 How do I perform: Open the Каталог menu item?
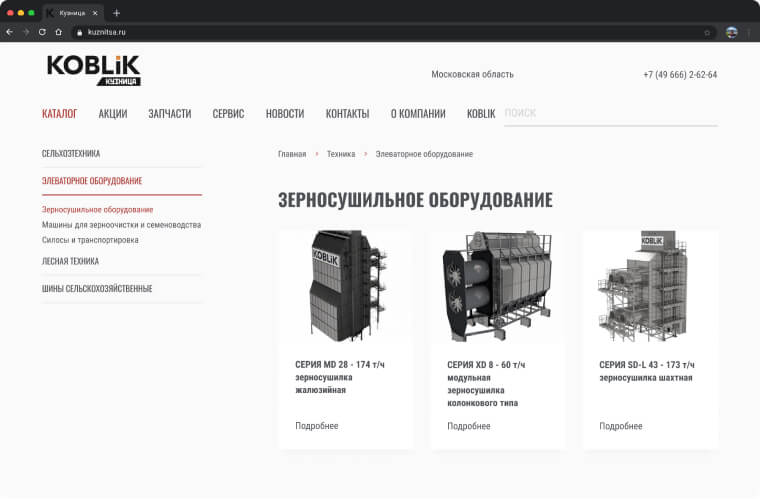click(x=60, y=114)
